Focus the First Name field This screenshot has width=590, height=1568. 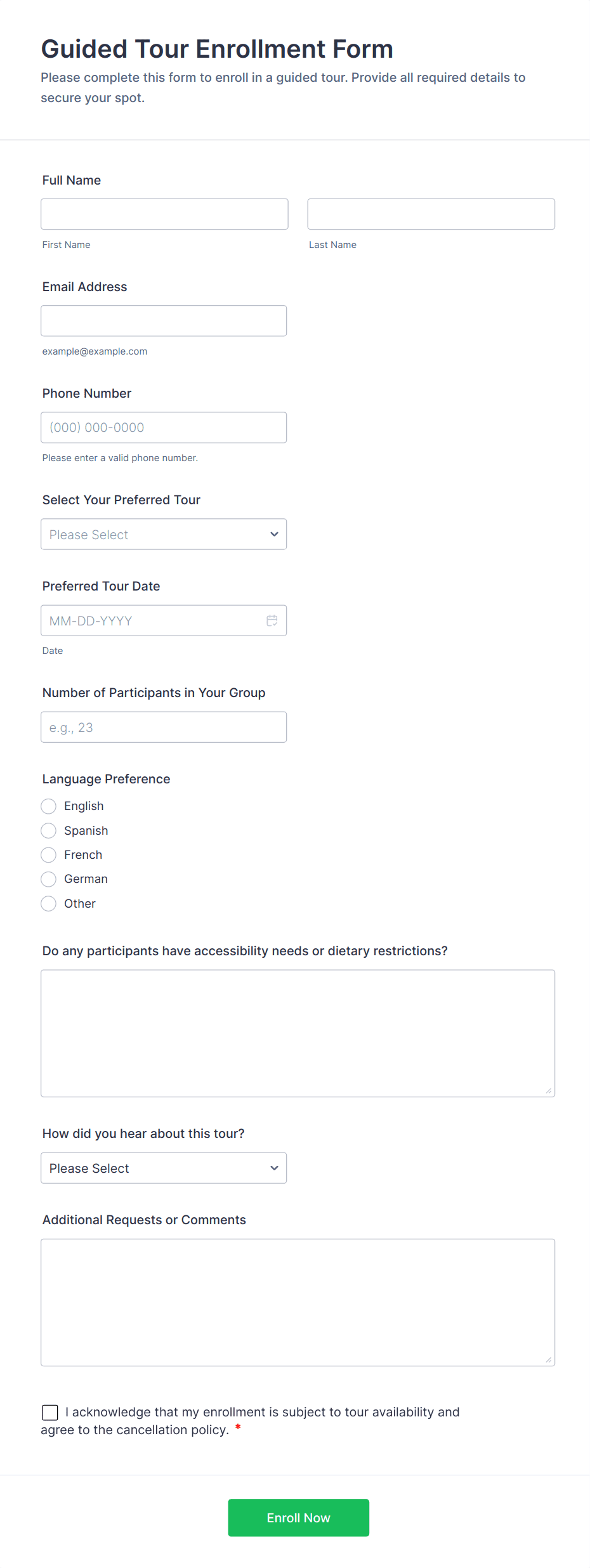164,214
